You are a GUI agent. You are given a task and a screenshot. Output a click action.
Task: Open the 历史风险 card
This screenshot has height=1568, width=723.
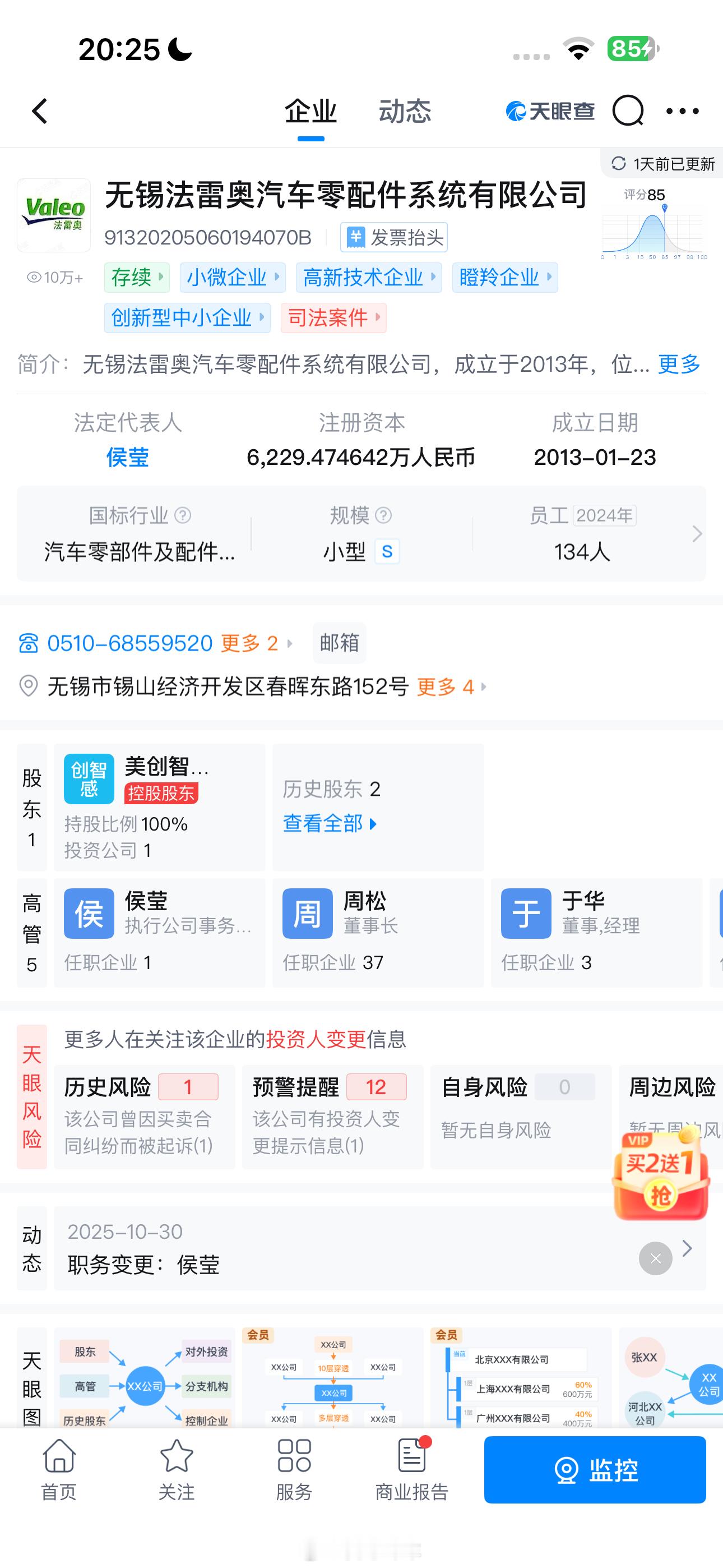(x=144, y=1117)
